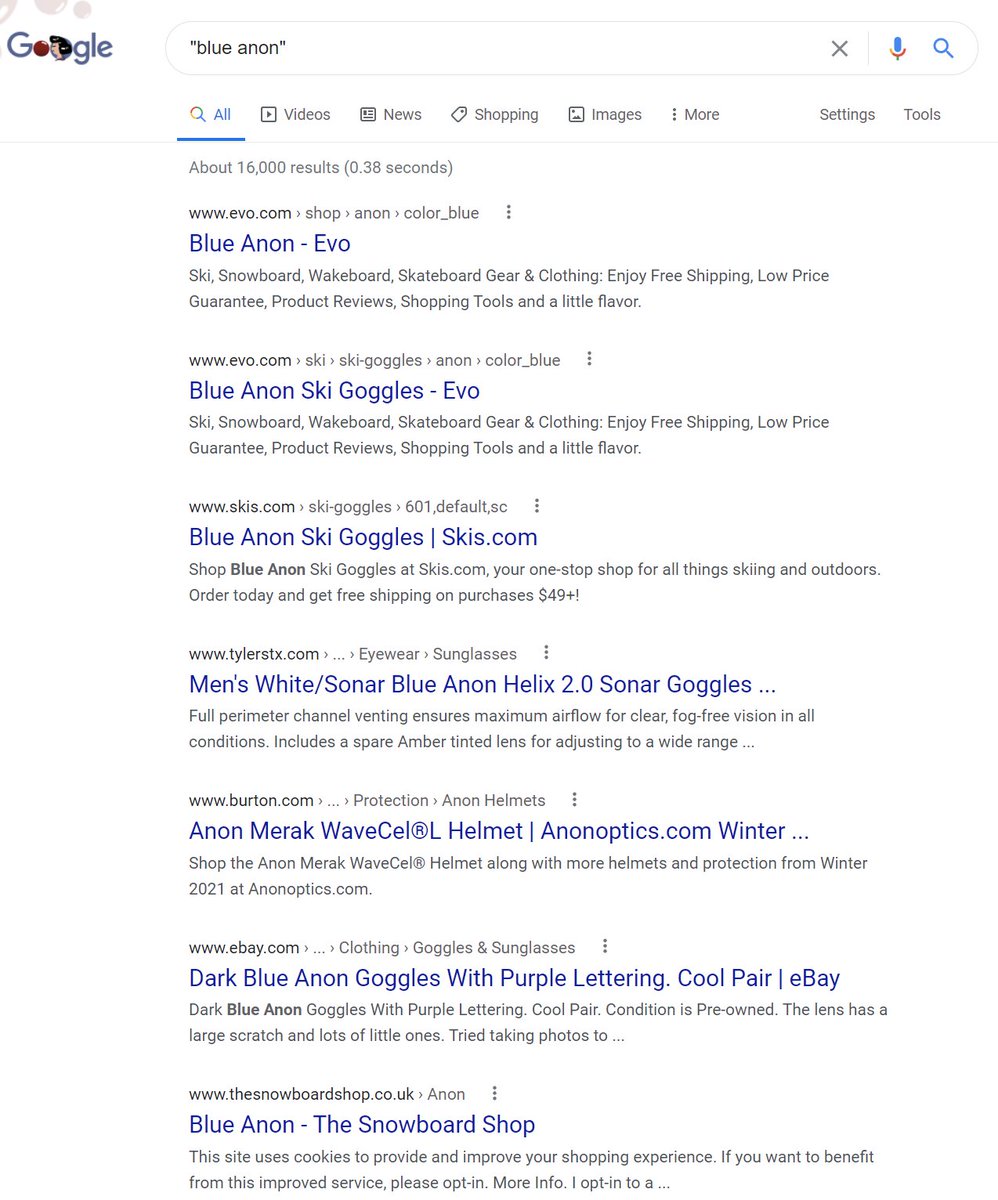Click Snowboard Shop snippet about cookies
This screenshot has width=998, height=1200.
[x=532, y=1170]
